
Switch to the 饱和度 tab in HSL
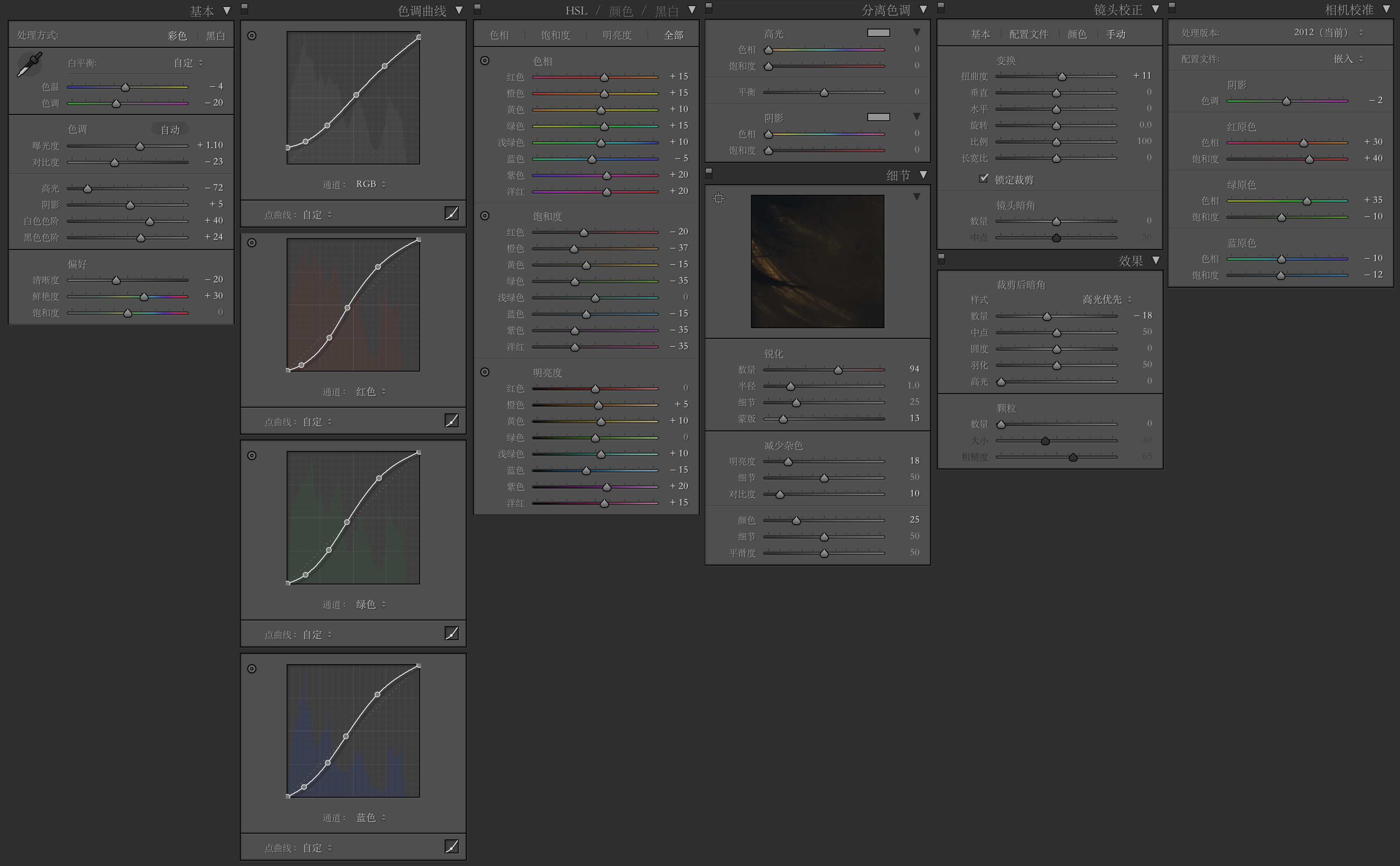pyautogui.click(x=555, y=36)
